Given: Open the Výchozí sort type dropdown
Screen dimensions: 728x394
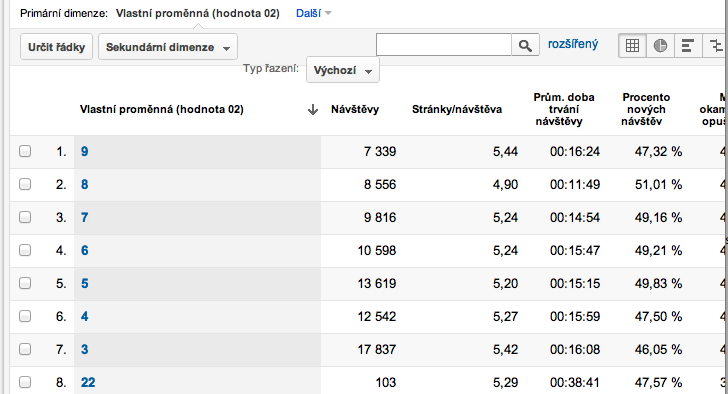Looking at the screenshot, I should coord(343,70).
